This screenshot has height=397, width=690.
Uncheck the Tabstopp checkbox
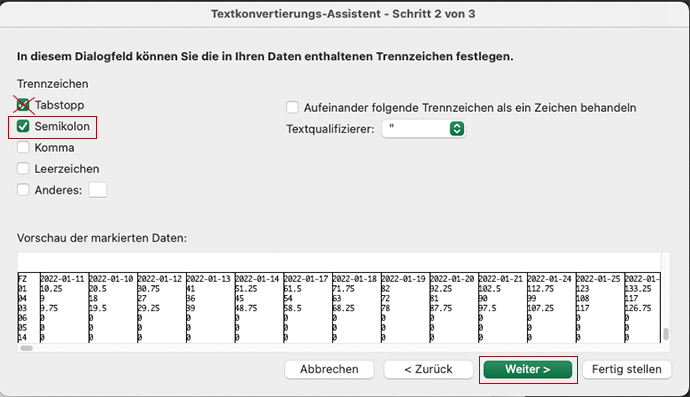[23, 105]
